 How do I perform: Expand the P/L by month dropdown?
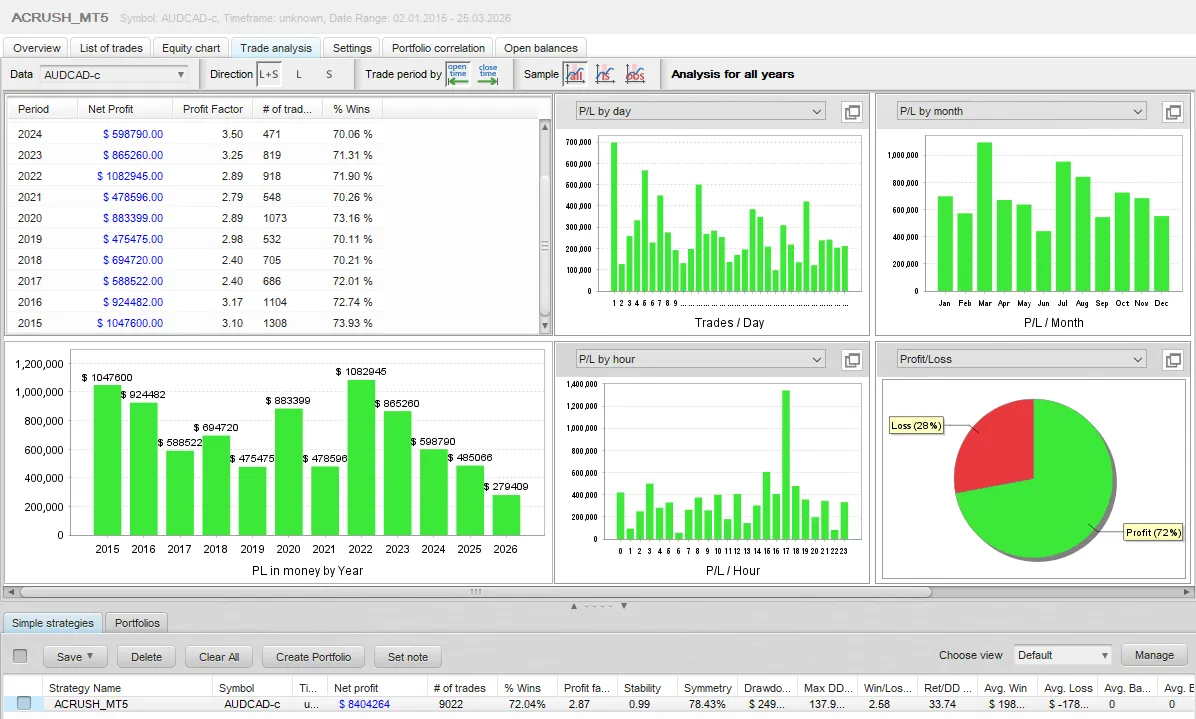point(1021,112)
